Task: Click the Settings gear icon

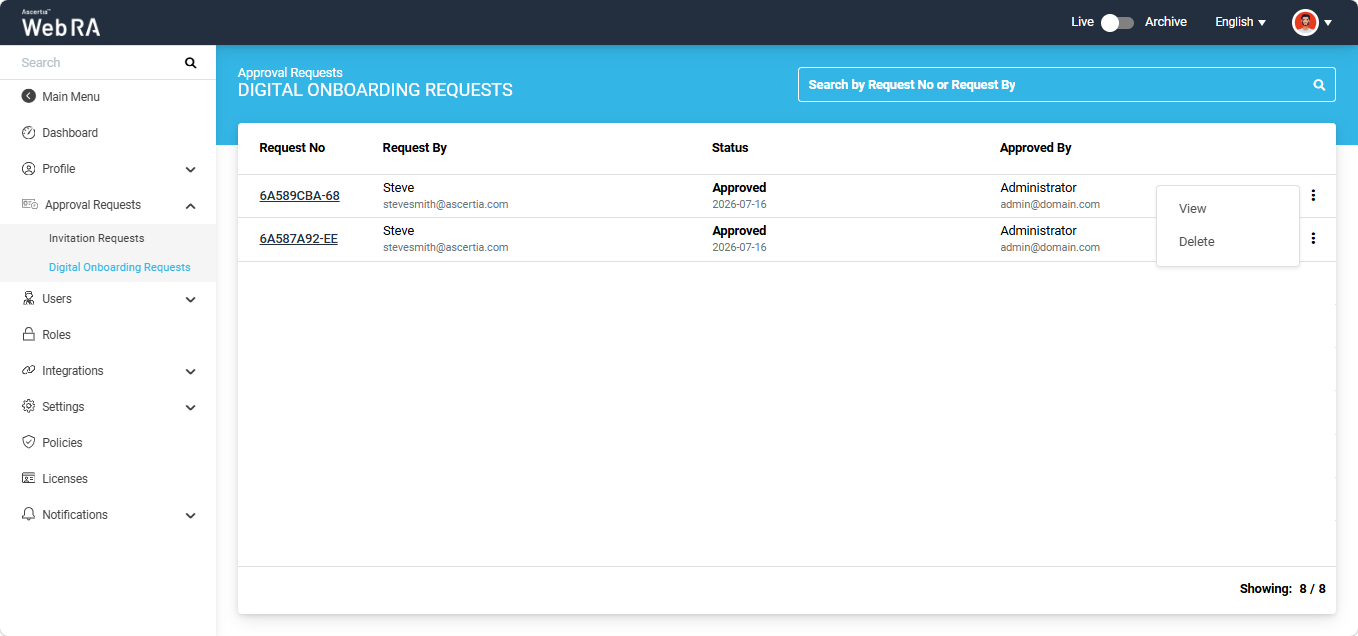Action: tap(29, 407)
